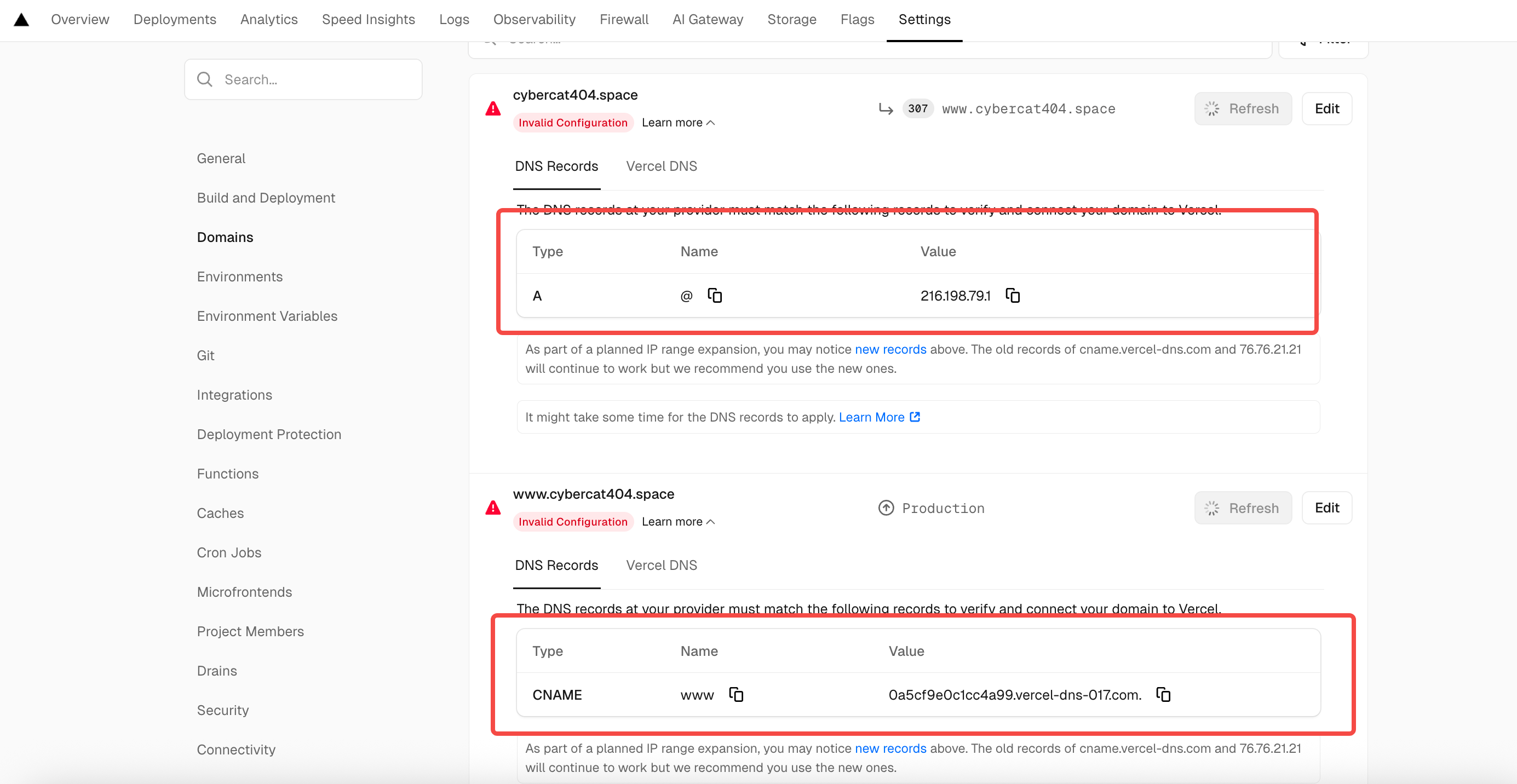Viewport: 1517px width, 784px height.
Task: Open the Deployments tab
Action: (175, 19)
